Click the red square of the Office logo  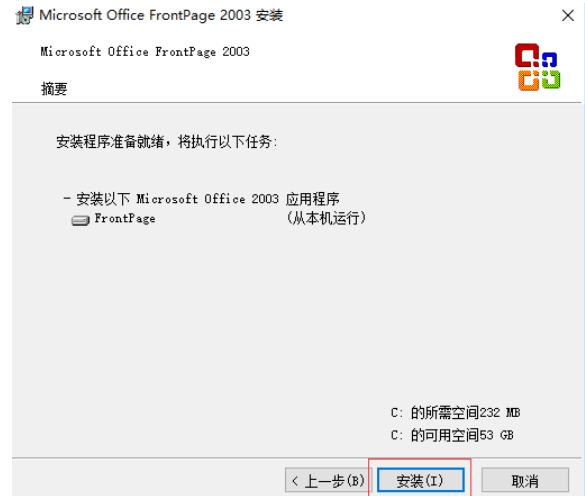[527, 55]
